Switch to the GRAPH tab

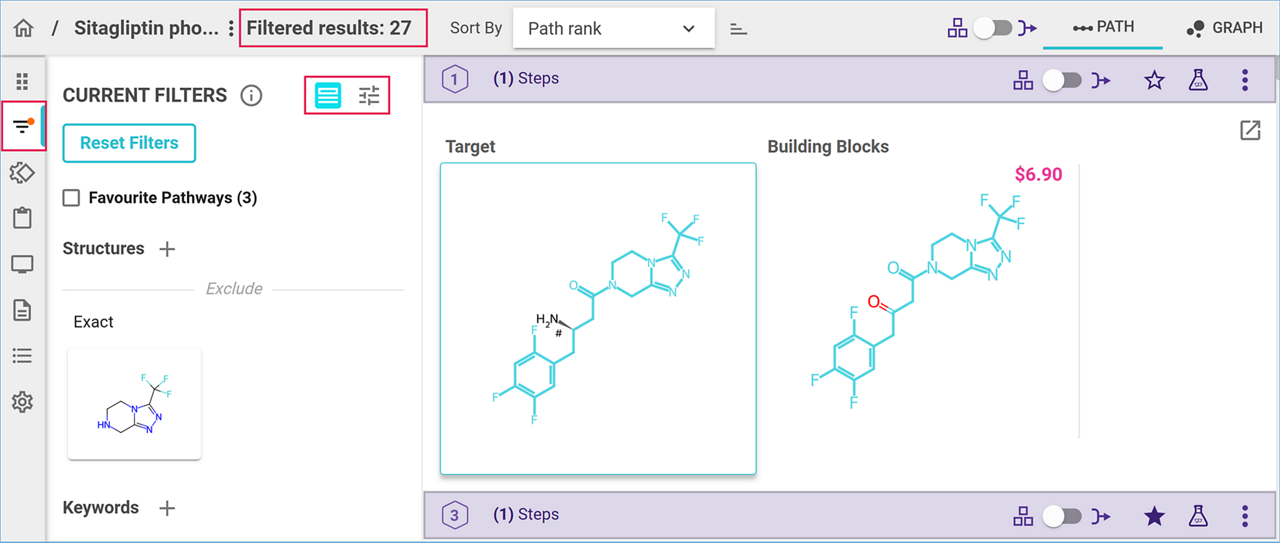coord(1224,28)
